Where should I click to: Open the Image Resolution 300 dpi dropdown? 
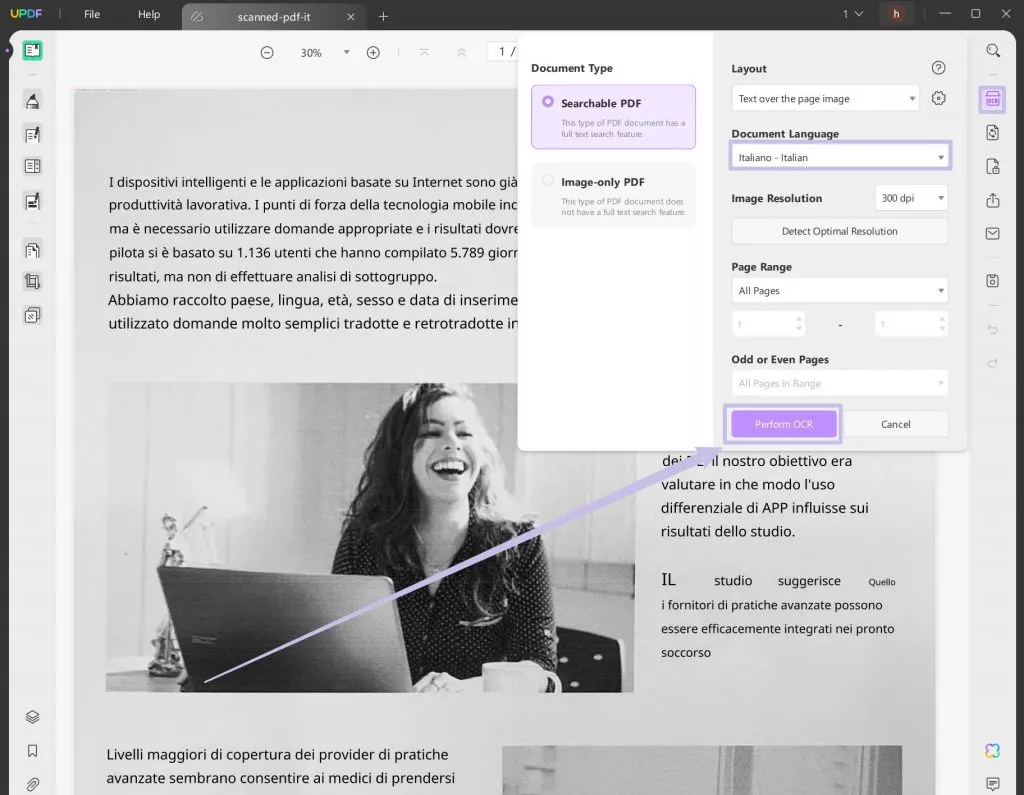911,198
